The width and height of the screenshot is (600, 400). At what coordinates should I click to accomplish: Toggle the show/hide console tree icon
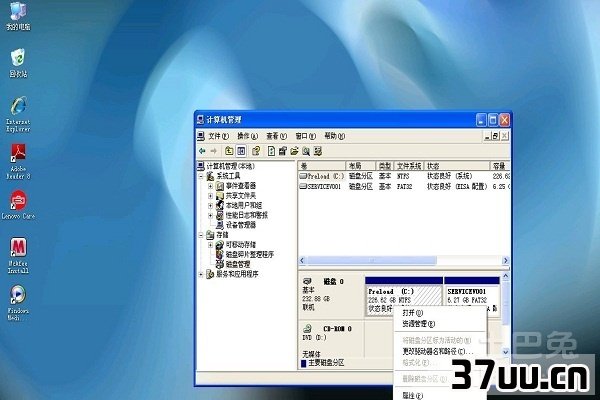click(241, 151)
